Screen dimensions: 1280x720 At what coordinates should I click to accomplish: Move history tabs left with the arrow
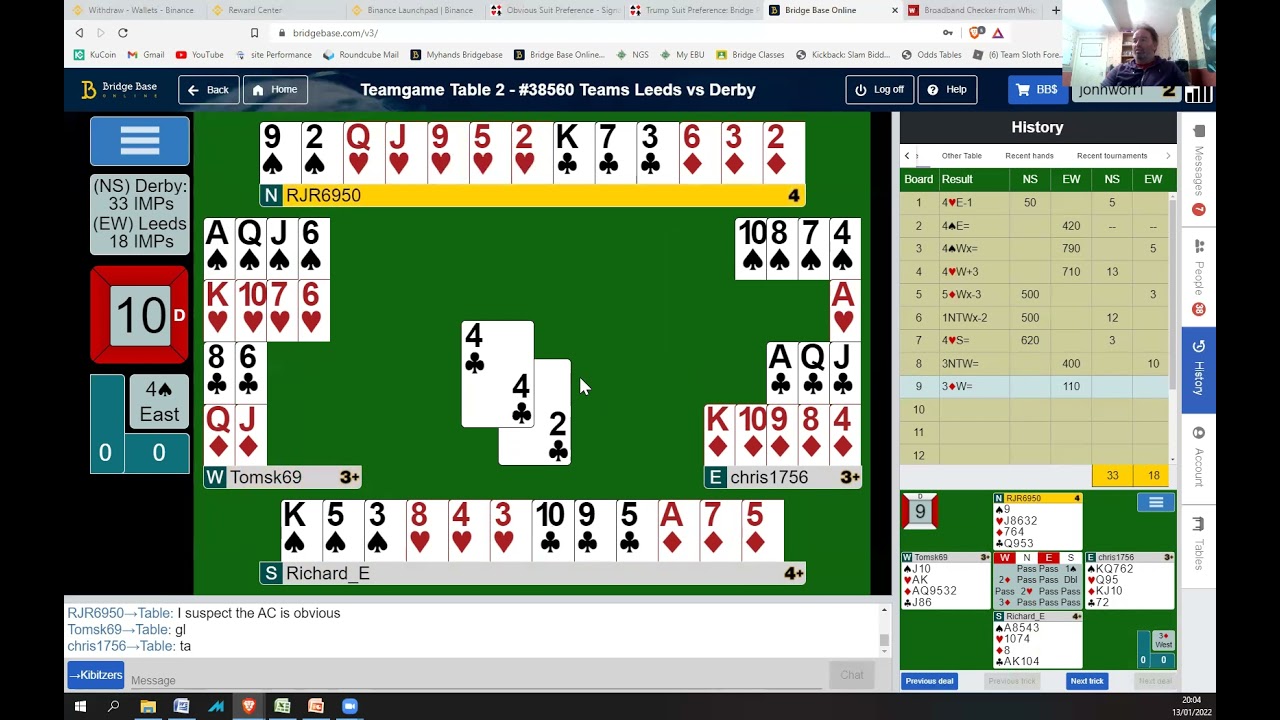pos(907,156)
